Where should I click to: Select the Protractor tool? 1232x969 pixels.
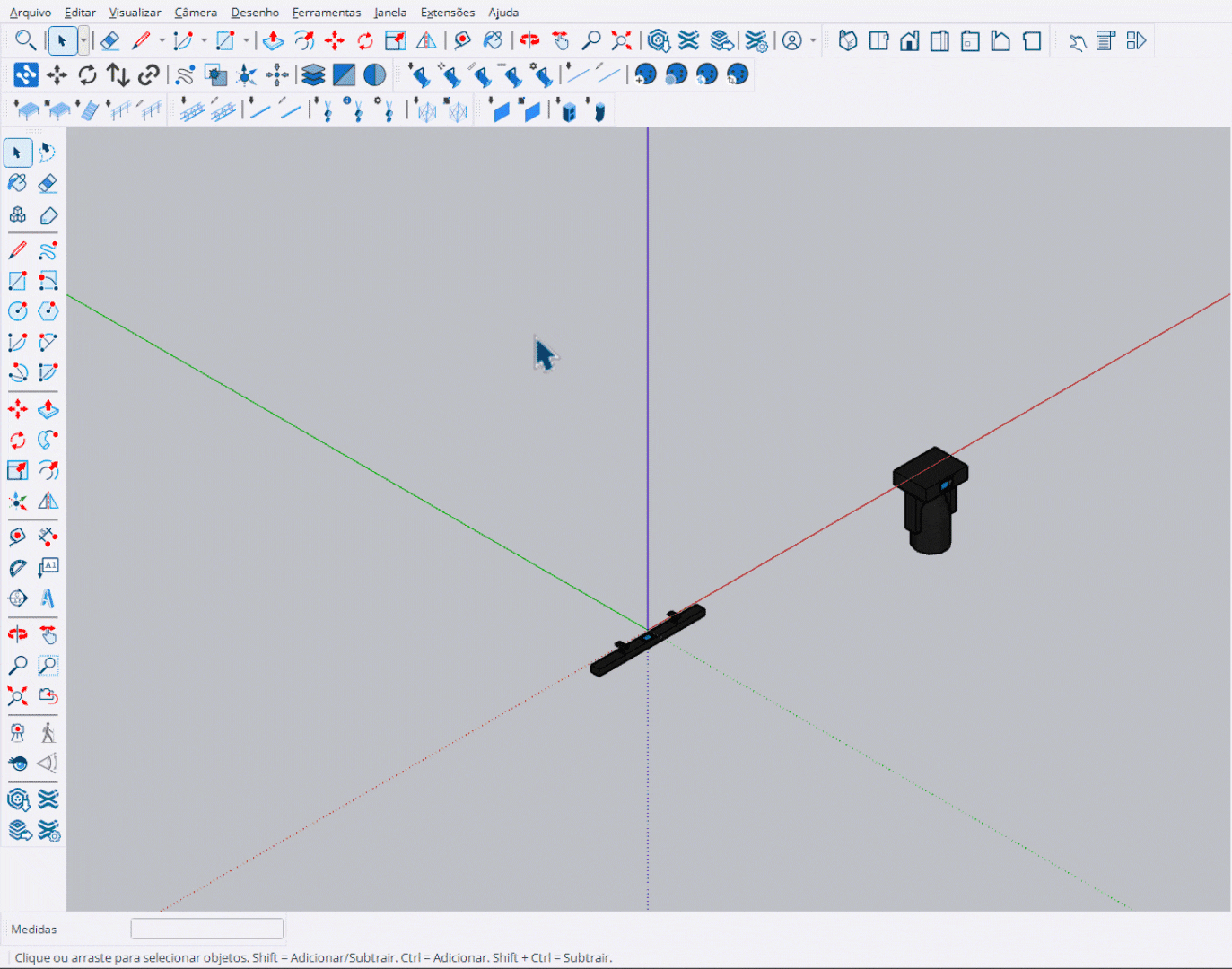pyautogui.click(x=17, y=568)
